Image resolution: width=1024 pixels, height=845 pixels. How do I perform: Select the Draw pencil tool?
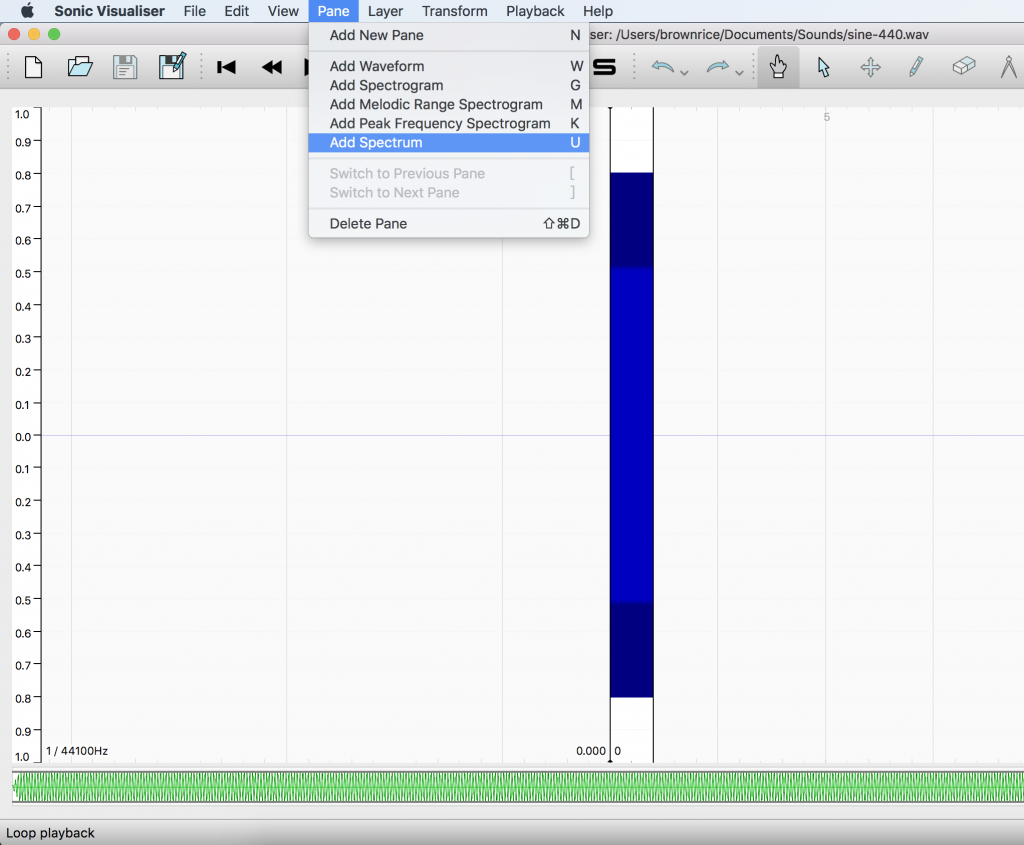(x=916, y=67)
